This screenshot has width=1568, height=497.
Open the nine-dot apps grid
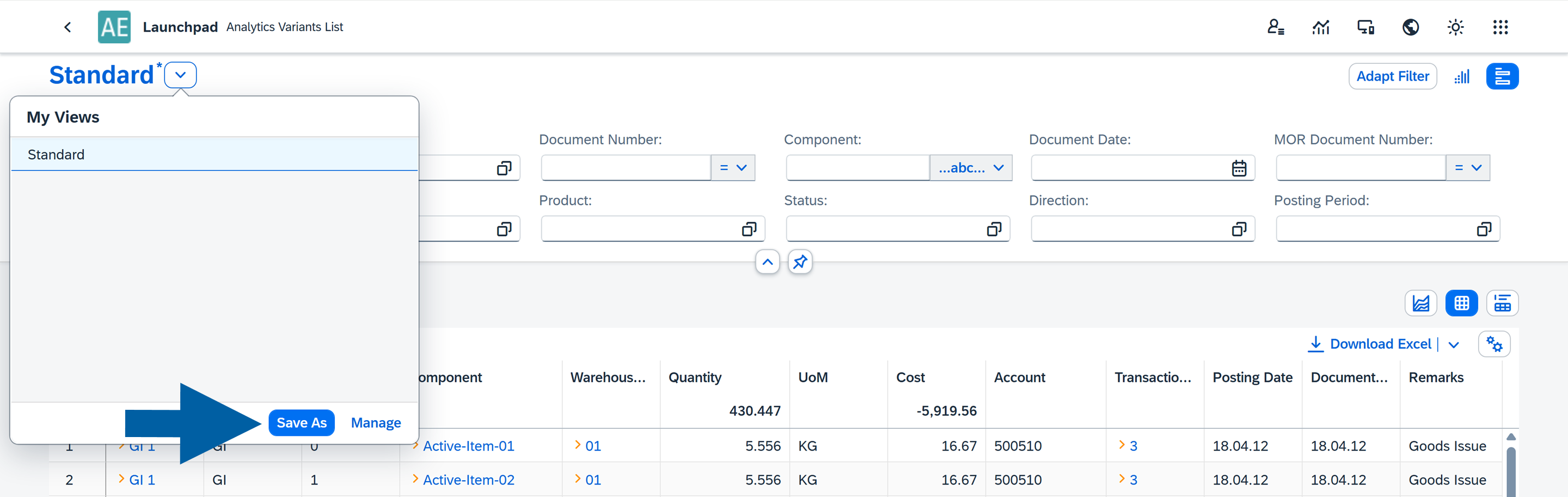(x=1500, y=27)
